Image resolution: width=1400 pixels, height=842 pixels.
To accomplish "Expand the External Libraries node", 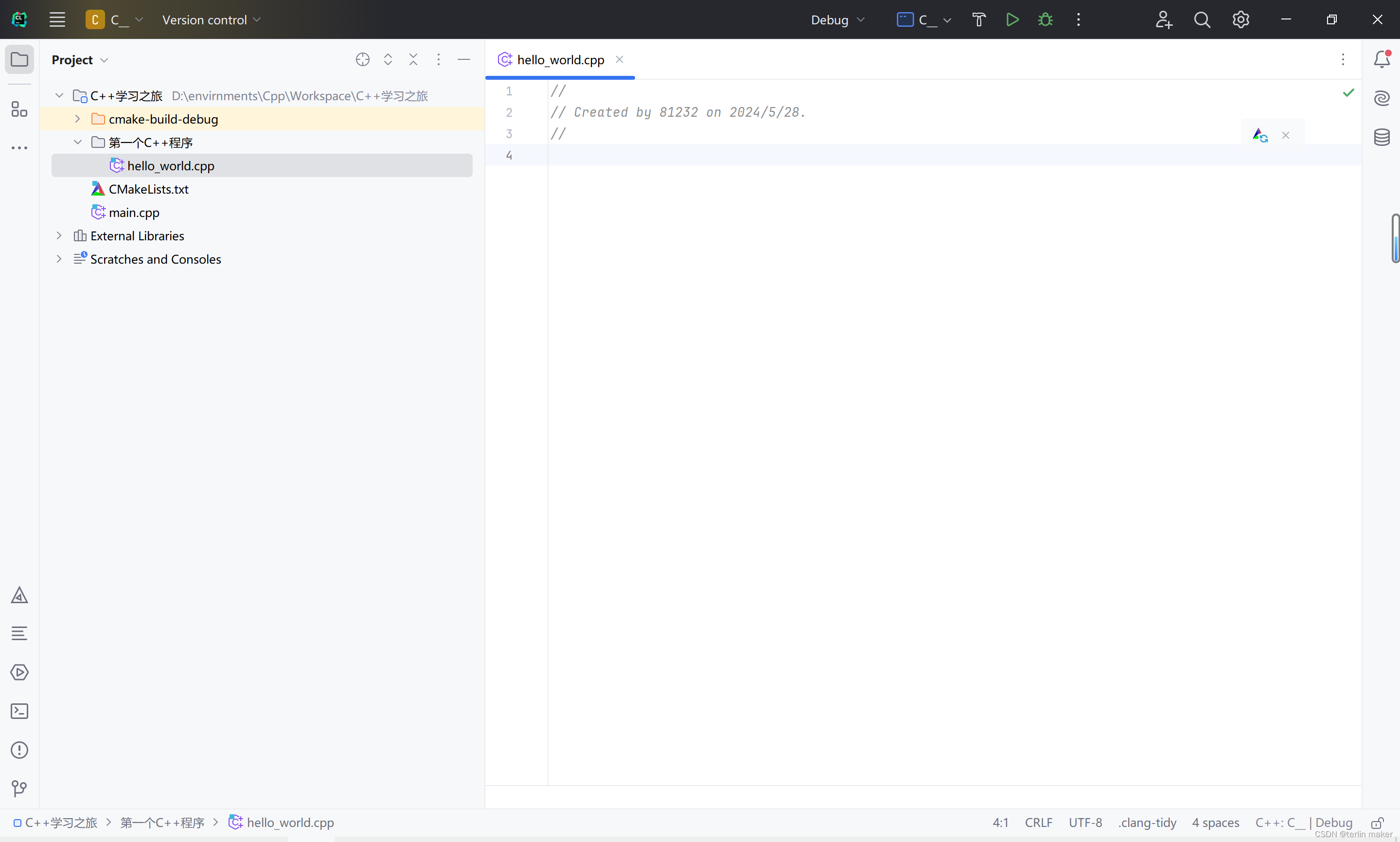I will tap(59, 235).
